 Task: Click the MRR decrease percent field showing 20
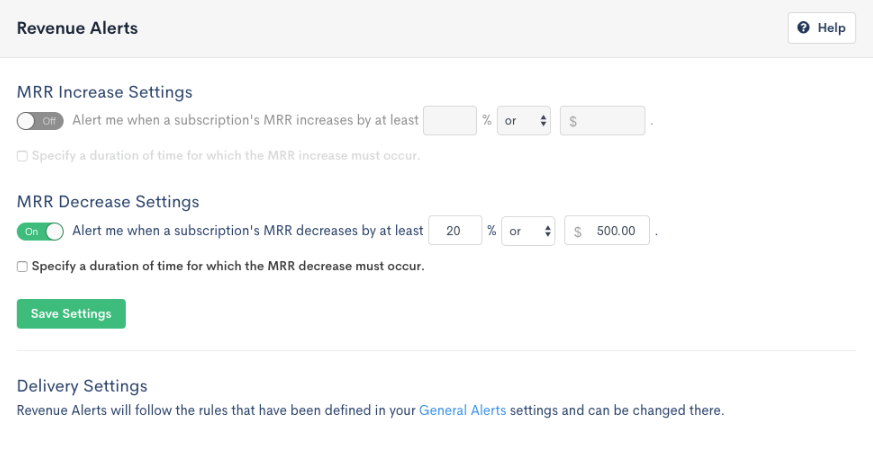455,230
